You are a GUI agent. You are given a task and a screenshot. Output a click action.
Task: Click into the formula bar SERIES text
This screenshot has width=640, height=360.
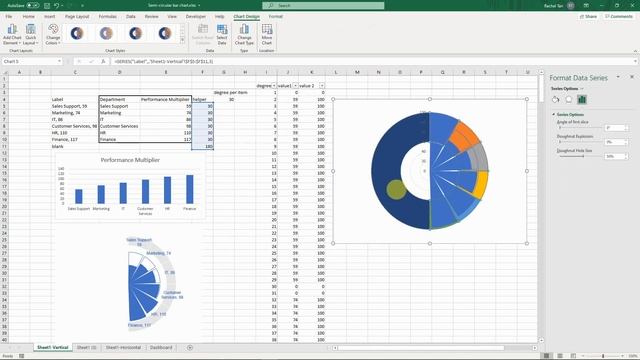[163, 61]
